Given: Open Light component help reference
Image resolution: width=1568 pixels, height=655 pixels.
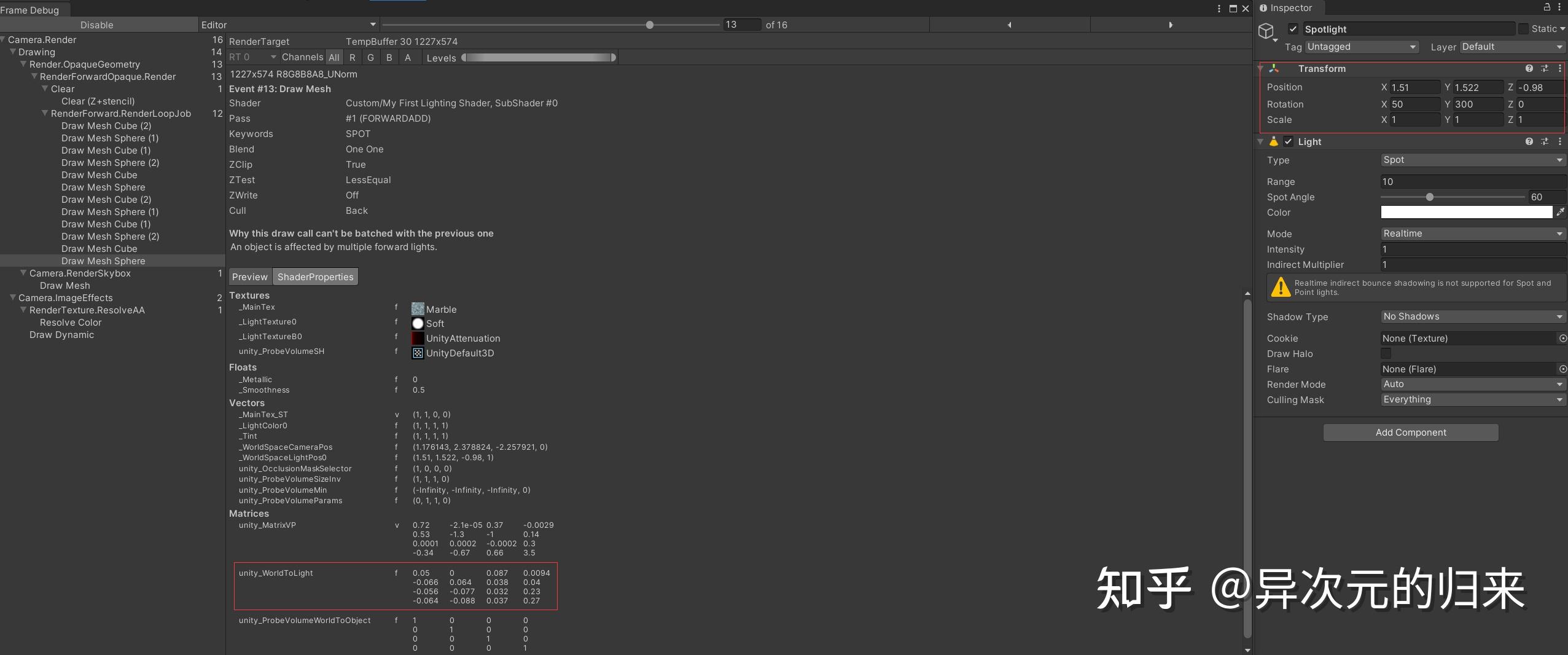Looking at the screenshot, I should [1529, 141].
